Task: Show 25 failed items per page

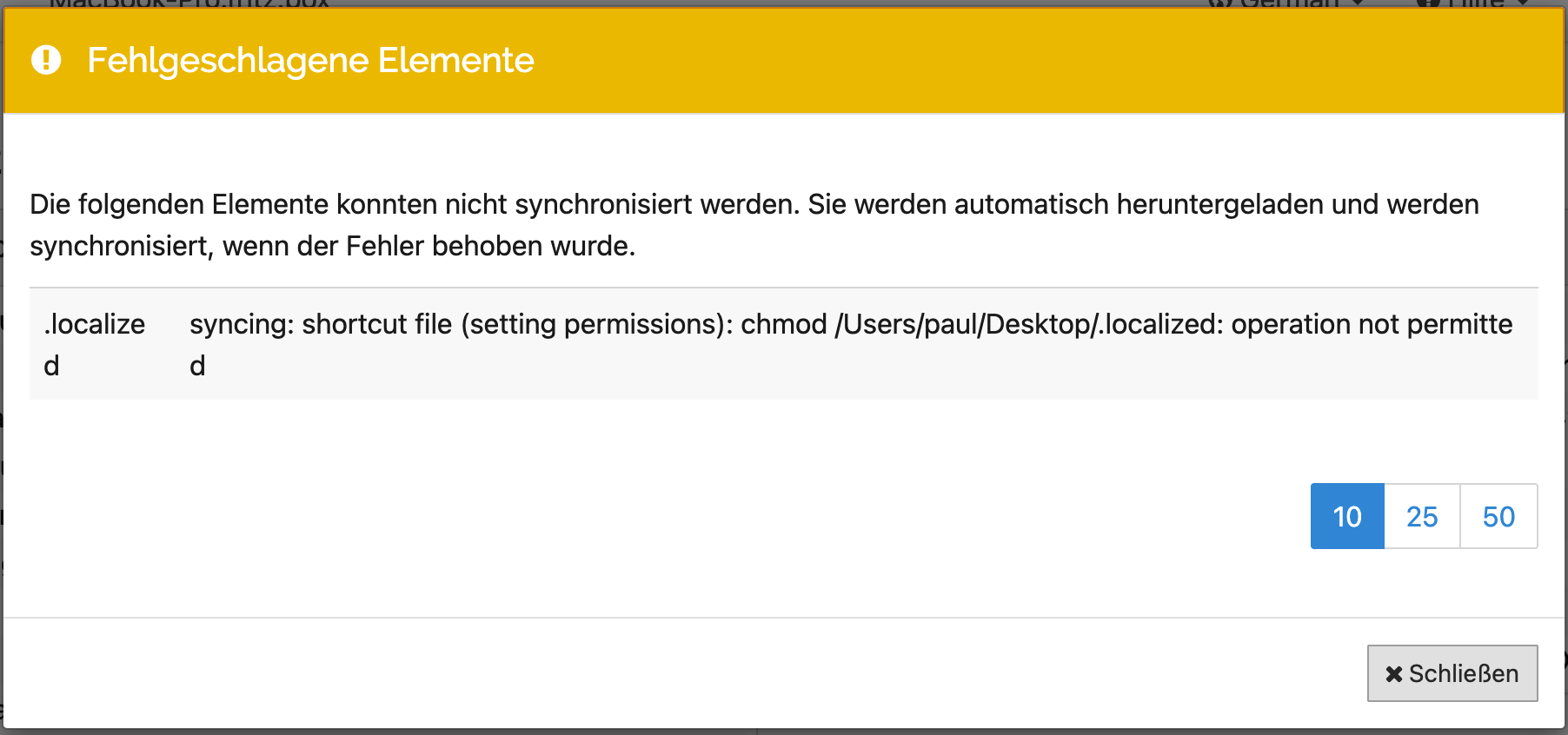Action: pyautogui.click(x=1422, y=516)
